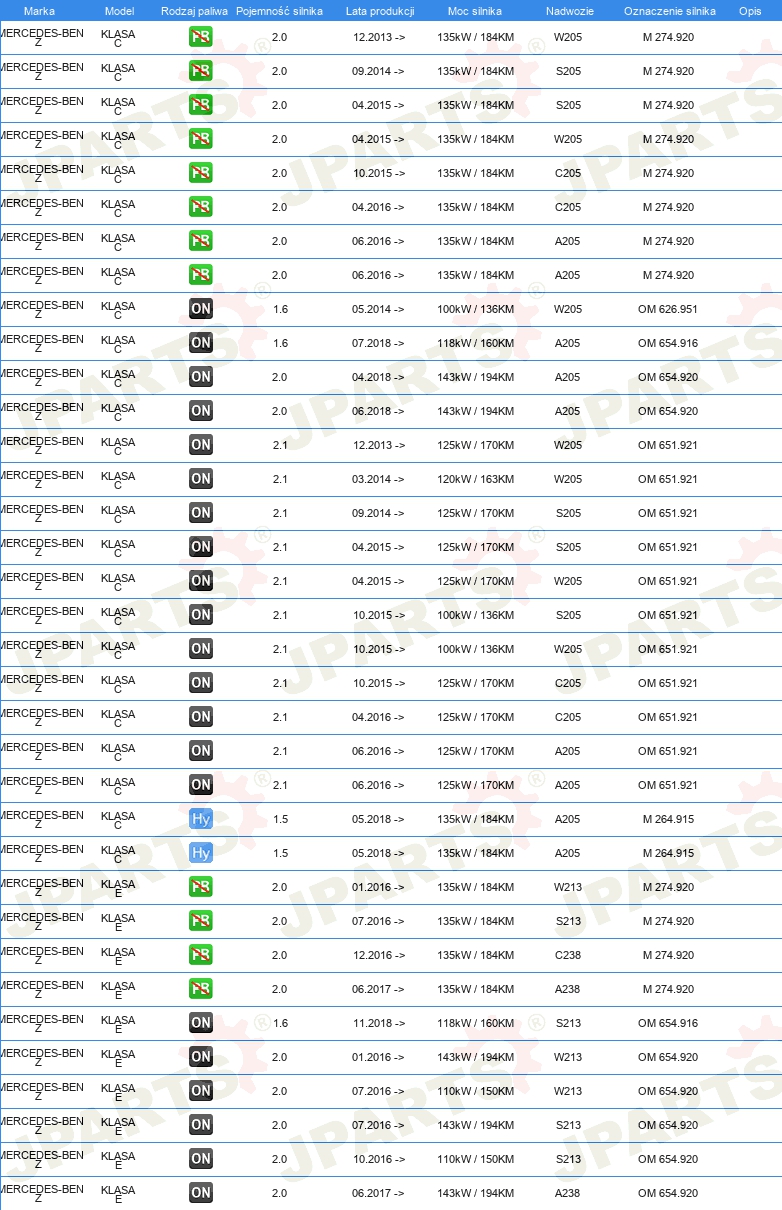Click petrol icon in 12.2016 C238 row
The image size is (782, 1210).
click(201, 956)
